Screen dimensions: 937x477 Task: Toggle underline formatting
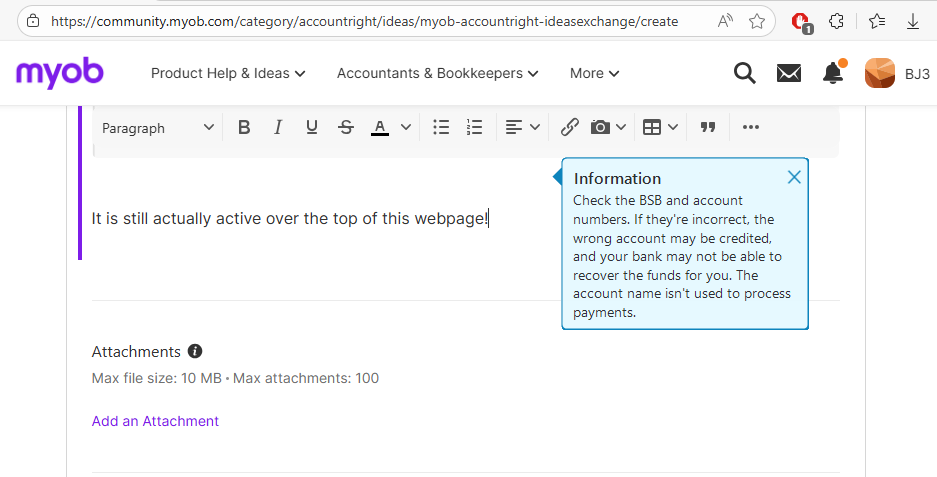click(x=312, y=127)
